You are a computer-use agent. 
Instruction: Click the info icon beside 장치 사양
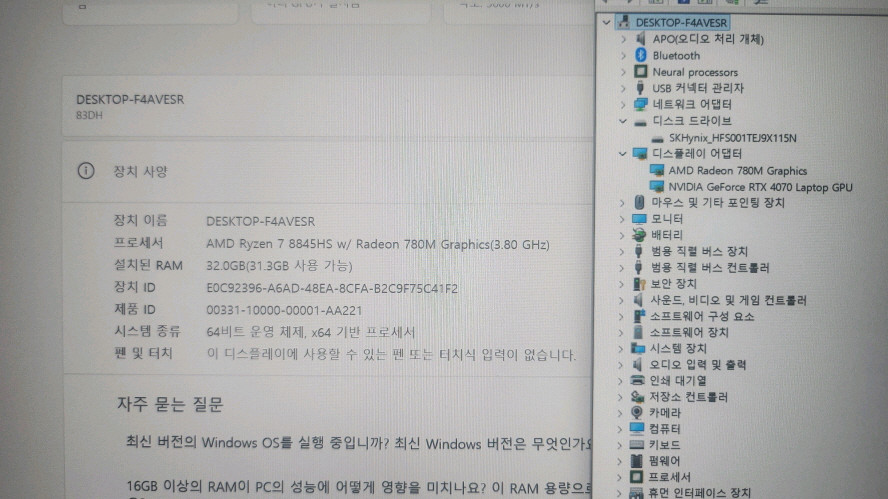pyautogui.click(x=86, y=170)
